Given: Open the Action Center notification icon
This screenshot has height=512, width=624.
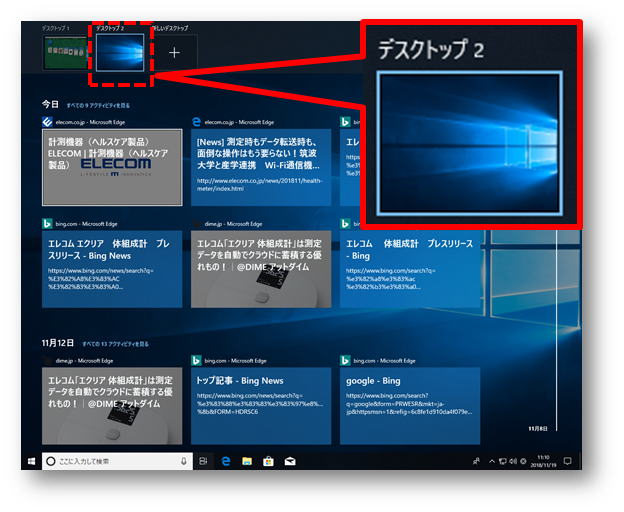Looking at the screenshot, I should [567, 461].
